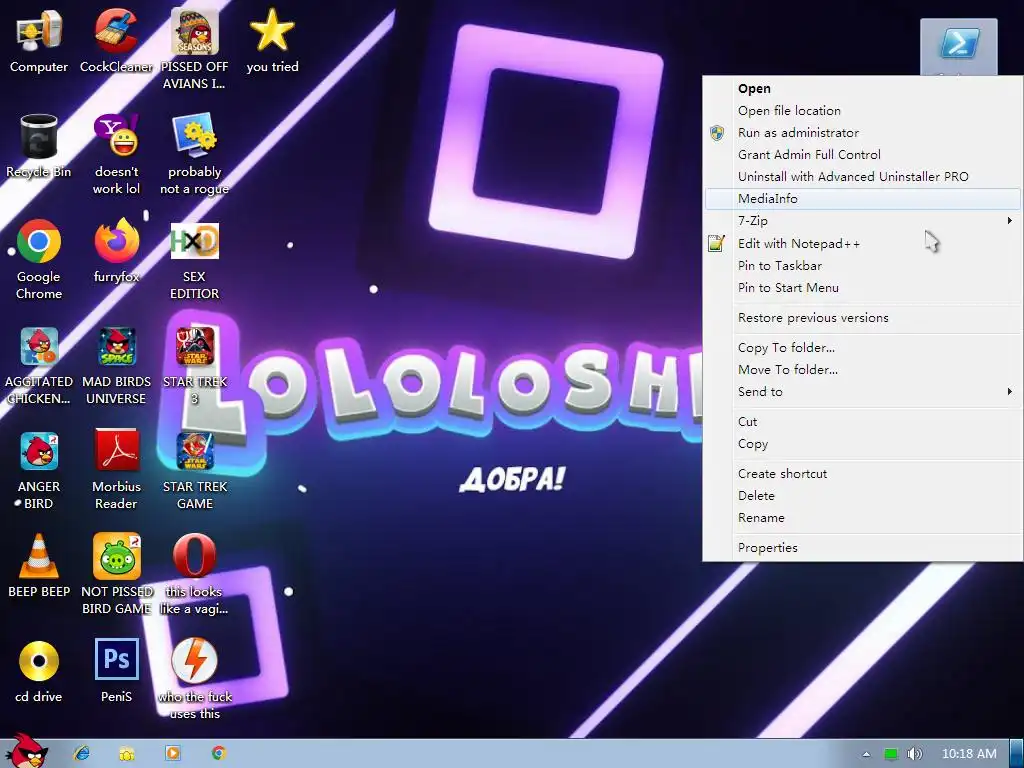Select the 'doesn't work lol' Yahoo icon

tap(116, 154)
